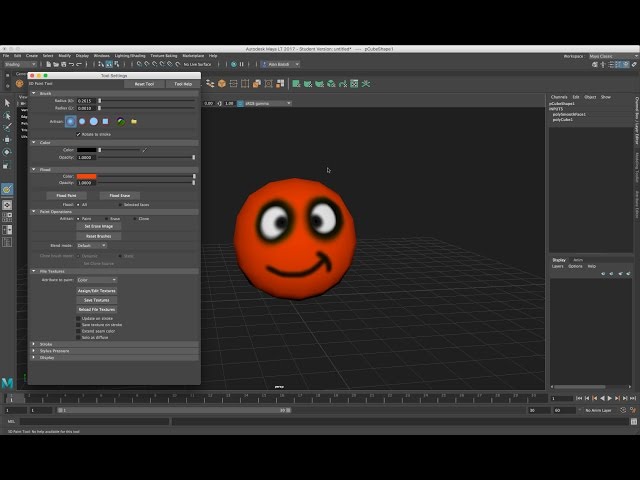Image resolution: width=640 pixels, height=480 pixels.
Task: Click the orange cube icon in the shelf
Action: coord(222,84)
